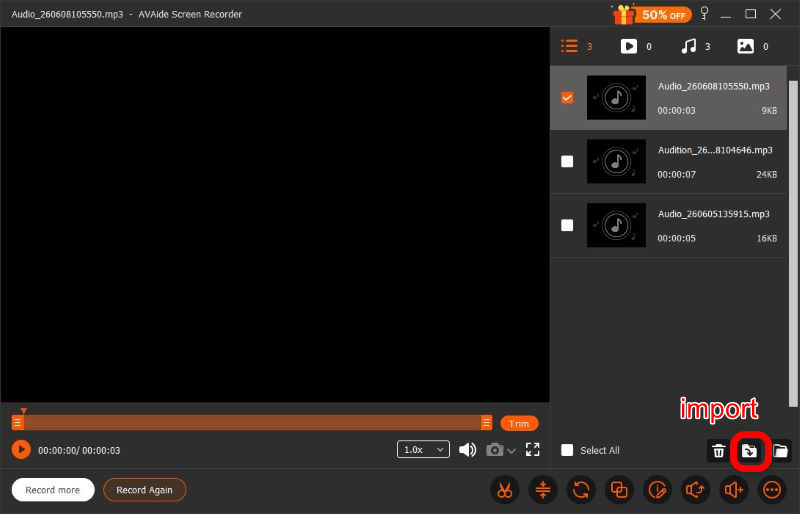The height and width of the screenshot is (514, 800).
Task: Show image snapshots tab
Action: point(753,46)
